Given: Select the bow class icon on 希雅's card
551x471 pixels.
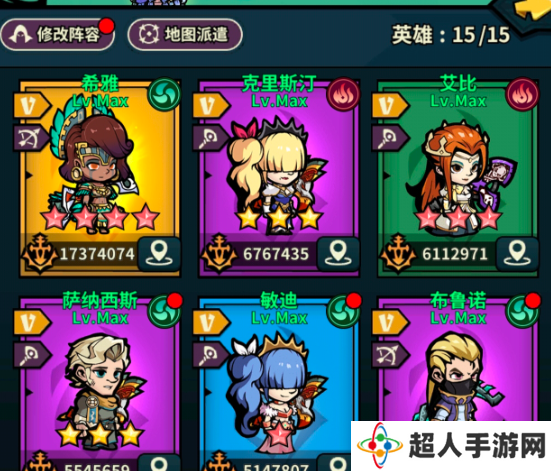Looking at the screenshot, I should (31, 137).
